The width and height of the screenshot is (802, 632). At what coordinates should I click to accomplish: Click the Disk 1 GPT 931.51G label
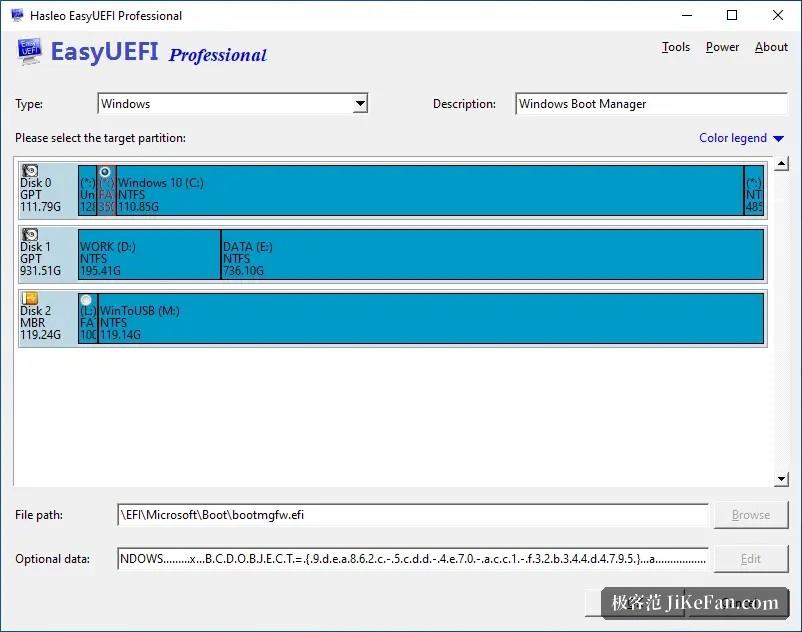point(40,259)
